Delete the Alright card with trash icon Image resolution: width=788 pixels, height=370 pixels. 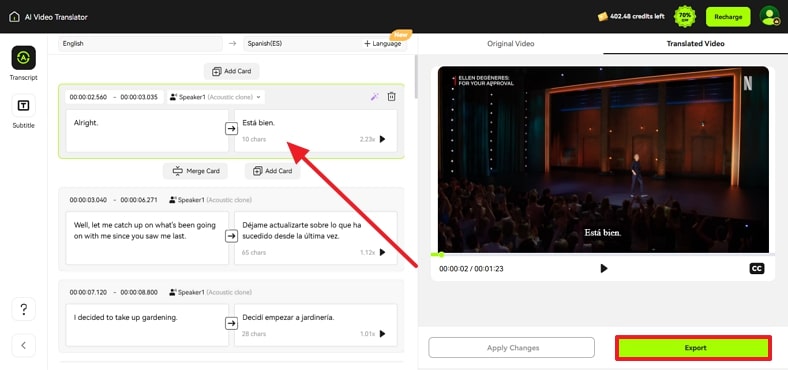(391, 97)
